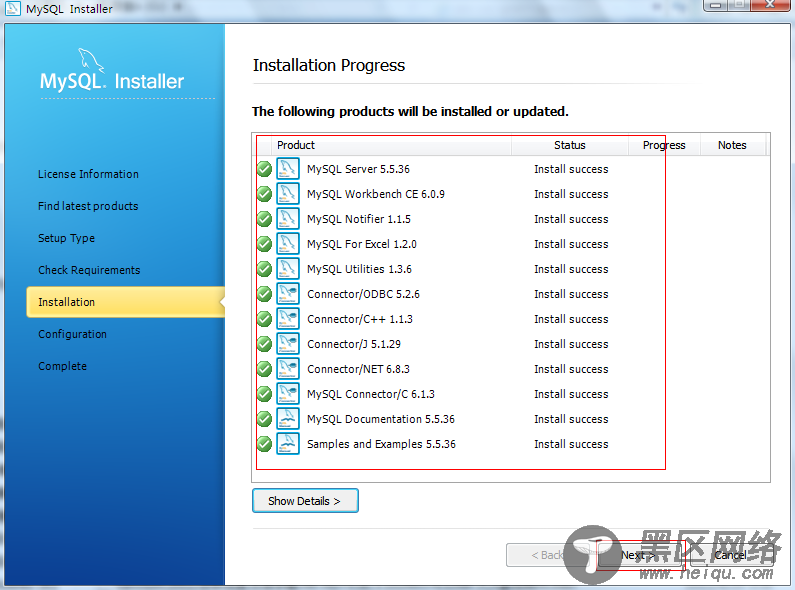Open Check Requirements step
Screen dimensions: 795x590
click(x=89, y=270)
